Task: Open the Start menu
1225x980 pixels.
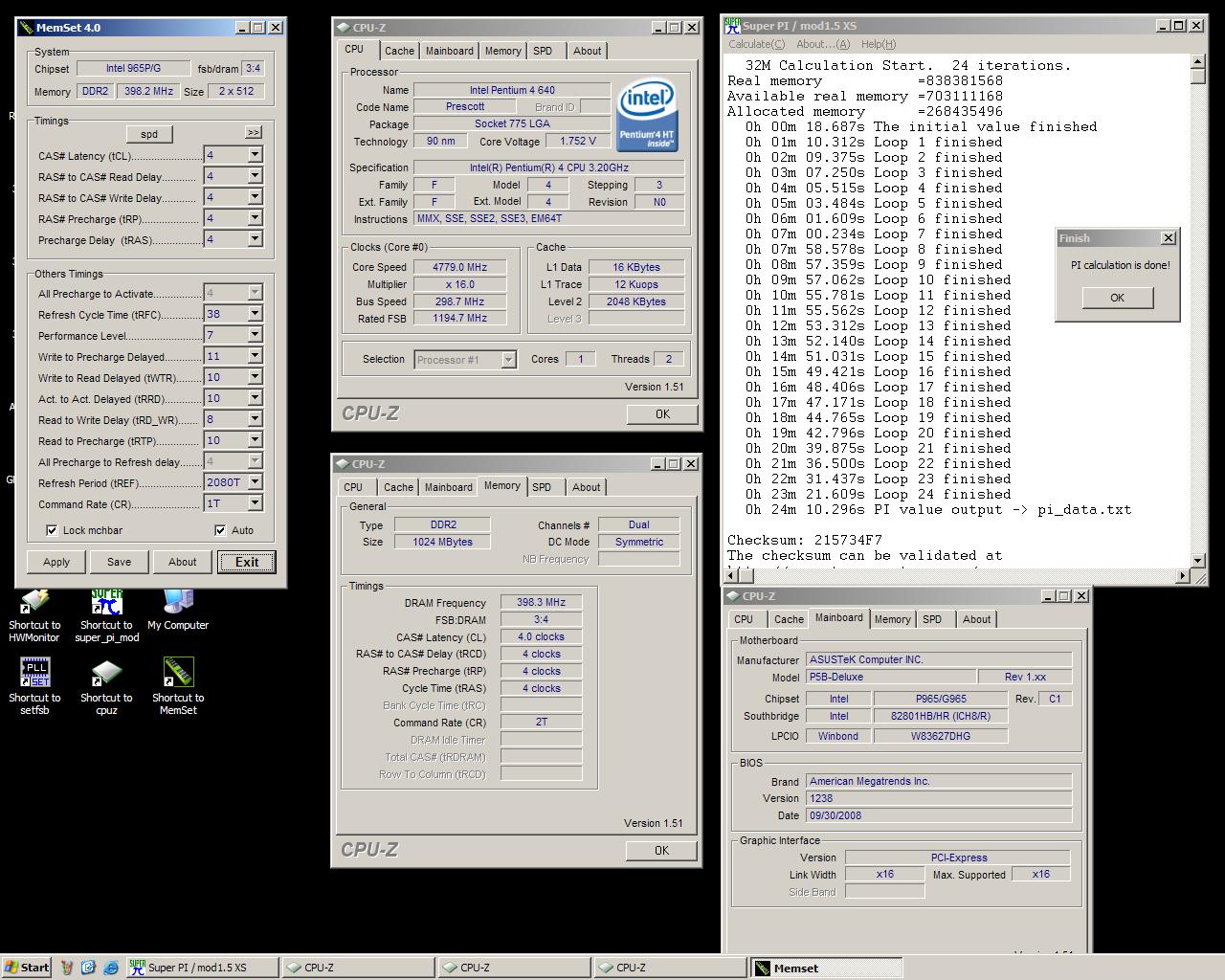Action: pyautogui.click(x=27, y=968)
